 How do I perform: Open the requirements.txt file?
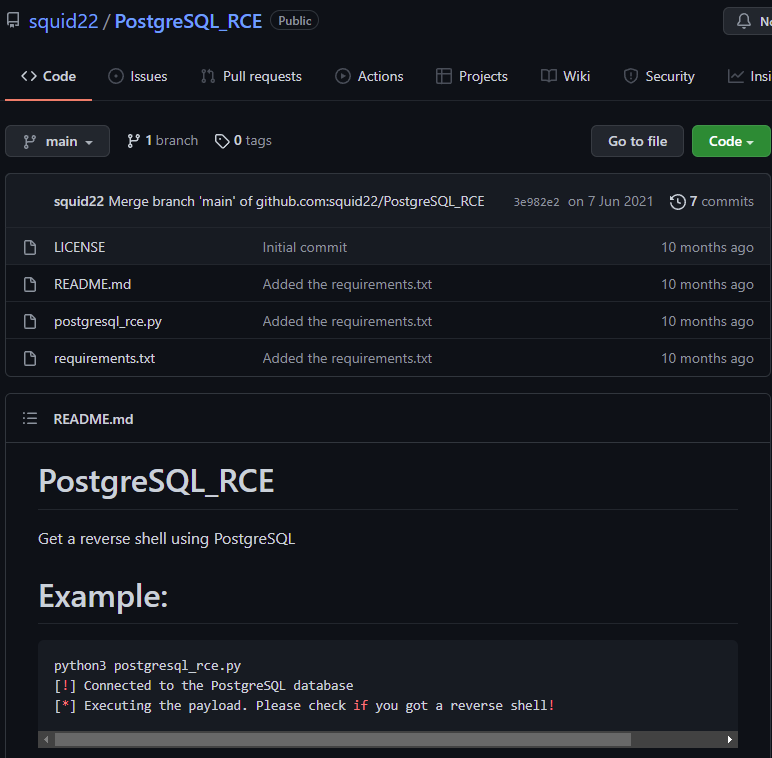104,358
